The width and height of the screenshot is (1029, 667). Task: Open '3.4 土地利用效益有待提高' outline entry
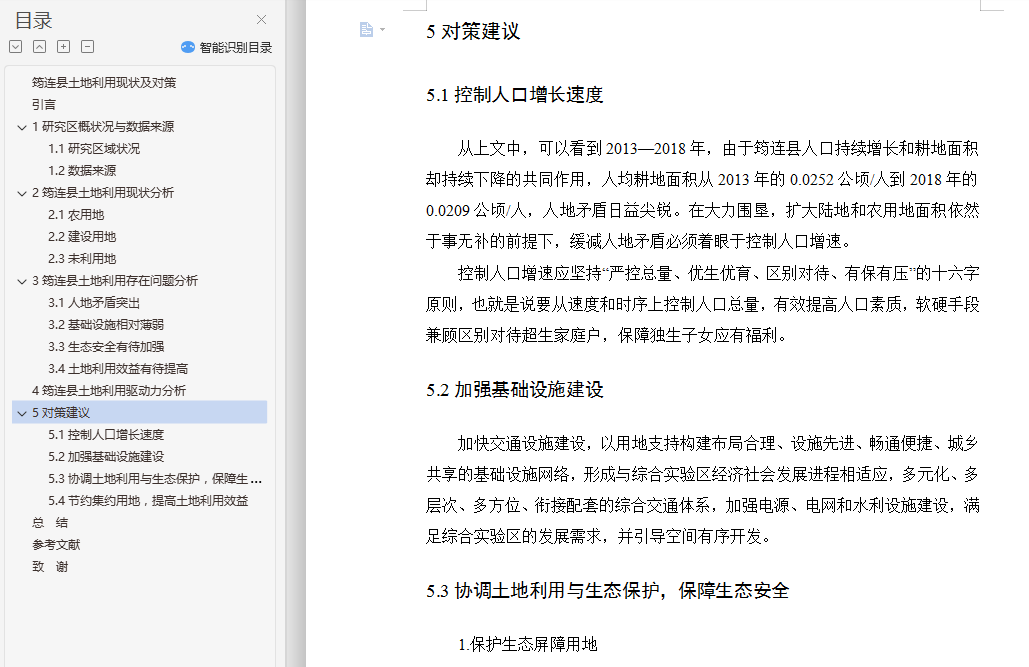pos(118,368)
